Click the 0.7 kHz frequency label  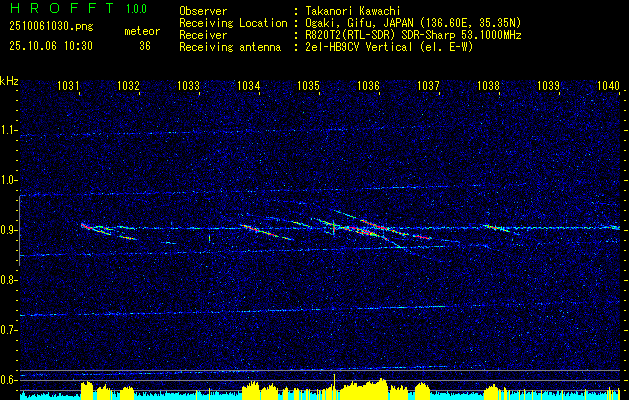coord(8,330)
